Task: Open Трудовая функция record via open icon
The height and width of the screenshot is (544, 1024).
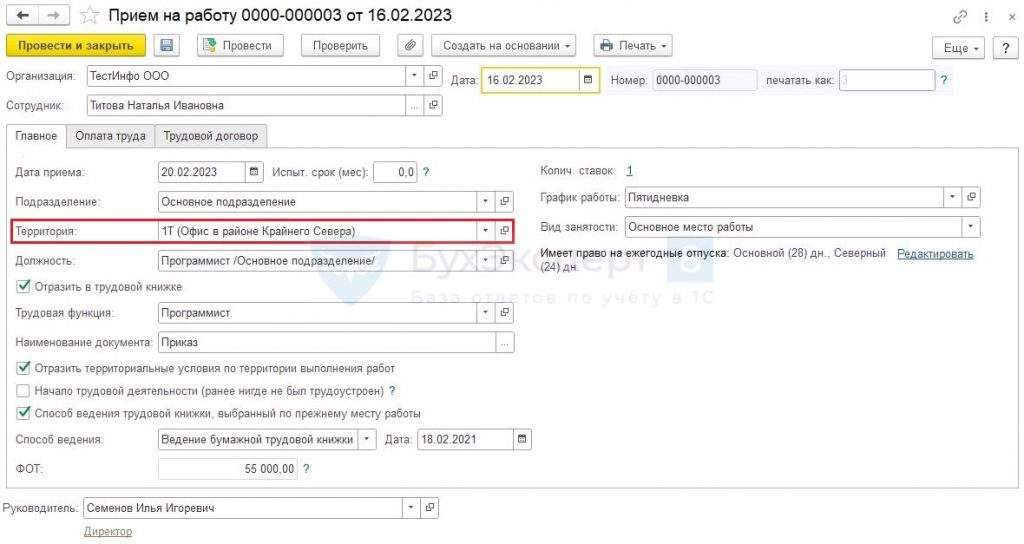Action: 504,313
